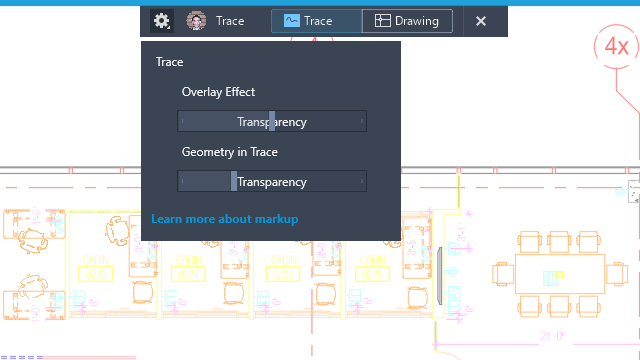Switch to Drawing editing mode
640x360 pixels.
(x=407, y=21)
